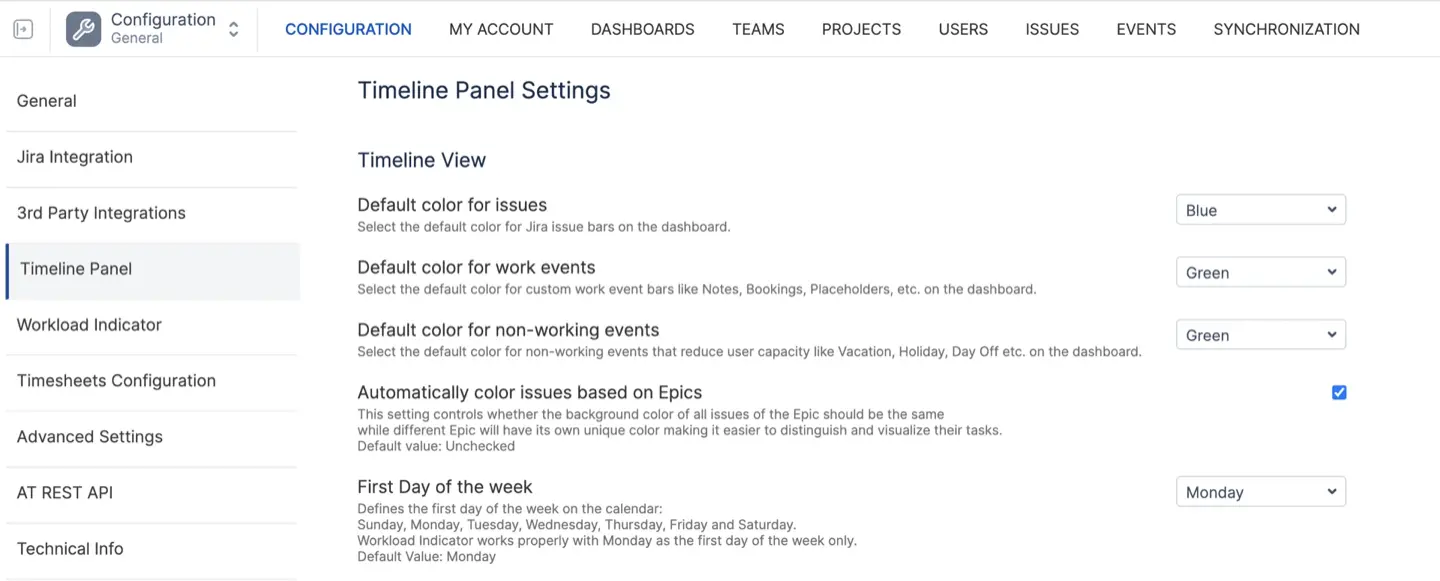Click the wrench Configuration icon
This screenshot has height=581, width=1440.
83,28
